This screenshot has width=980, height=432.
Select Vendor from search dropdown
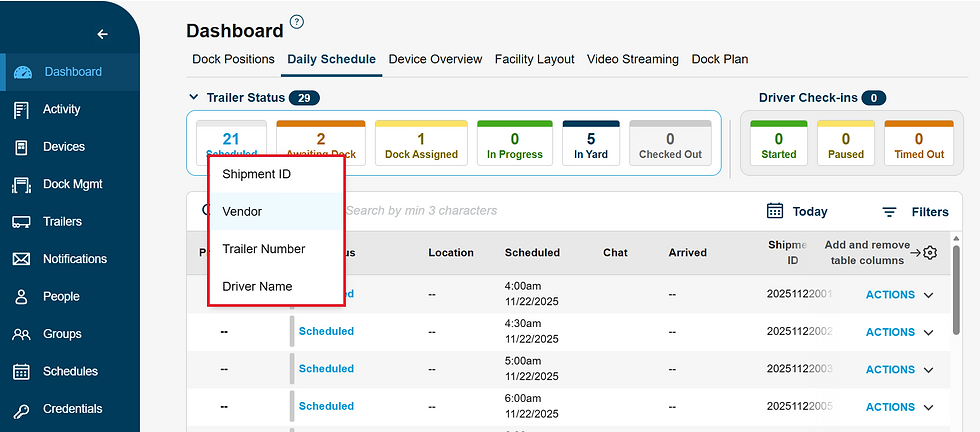tap(276, 211)
